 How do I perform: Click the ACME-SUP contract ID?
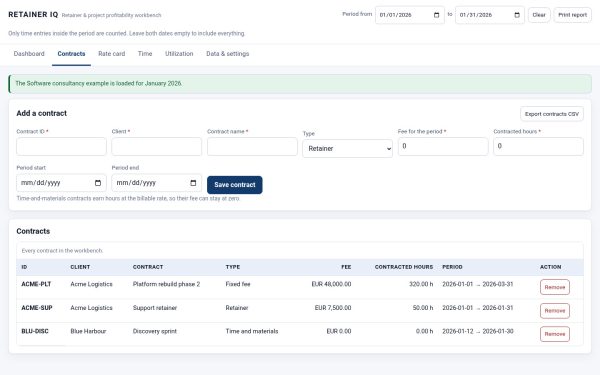pos(37,308)
